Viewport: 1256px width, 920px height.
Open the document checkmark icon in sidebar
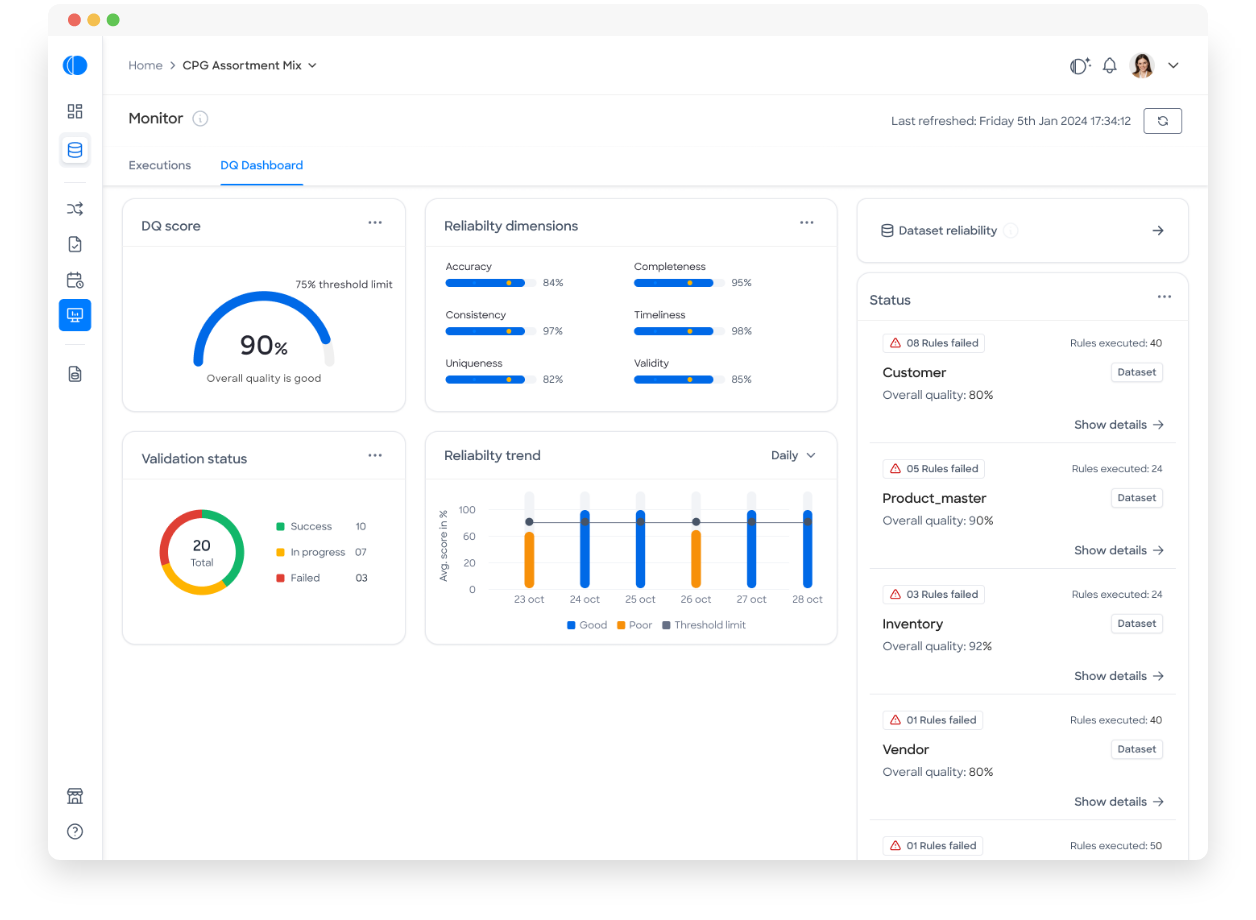[75, 244]
